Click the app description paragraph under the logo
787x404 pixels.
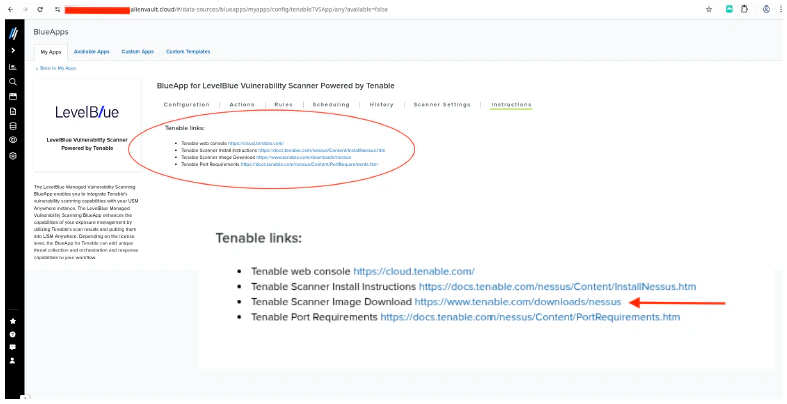click(86, 222)
